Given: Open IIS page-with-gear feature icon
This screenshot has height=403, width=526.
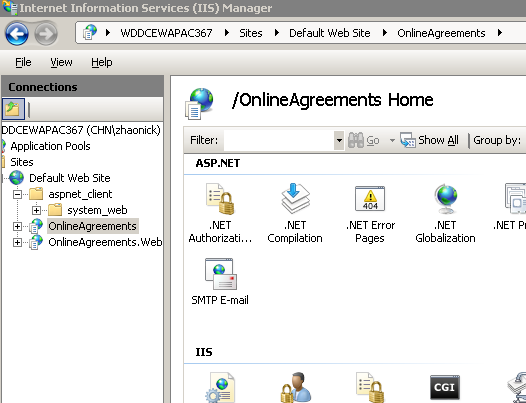Looking at the screenshot, I should coord(220,387).
